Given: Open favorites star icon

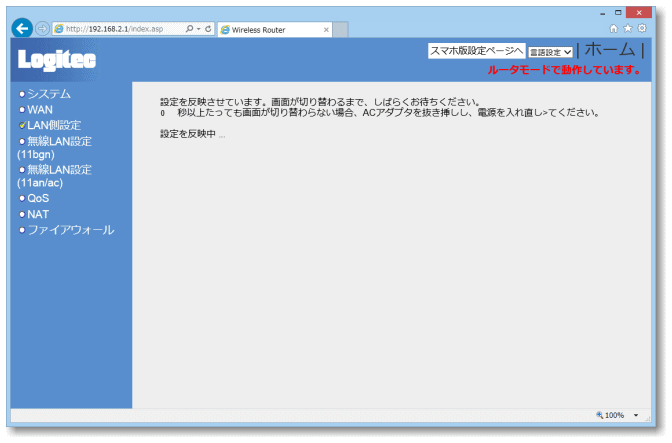Looking at the screenshot, I should pyautogui.click(x=627, y=28).
